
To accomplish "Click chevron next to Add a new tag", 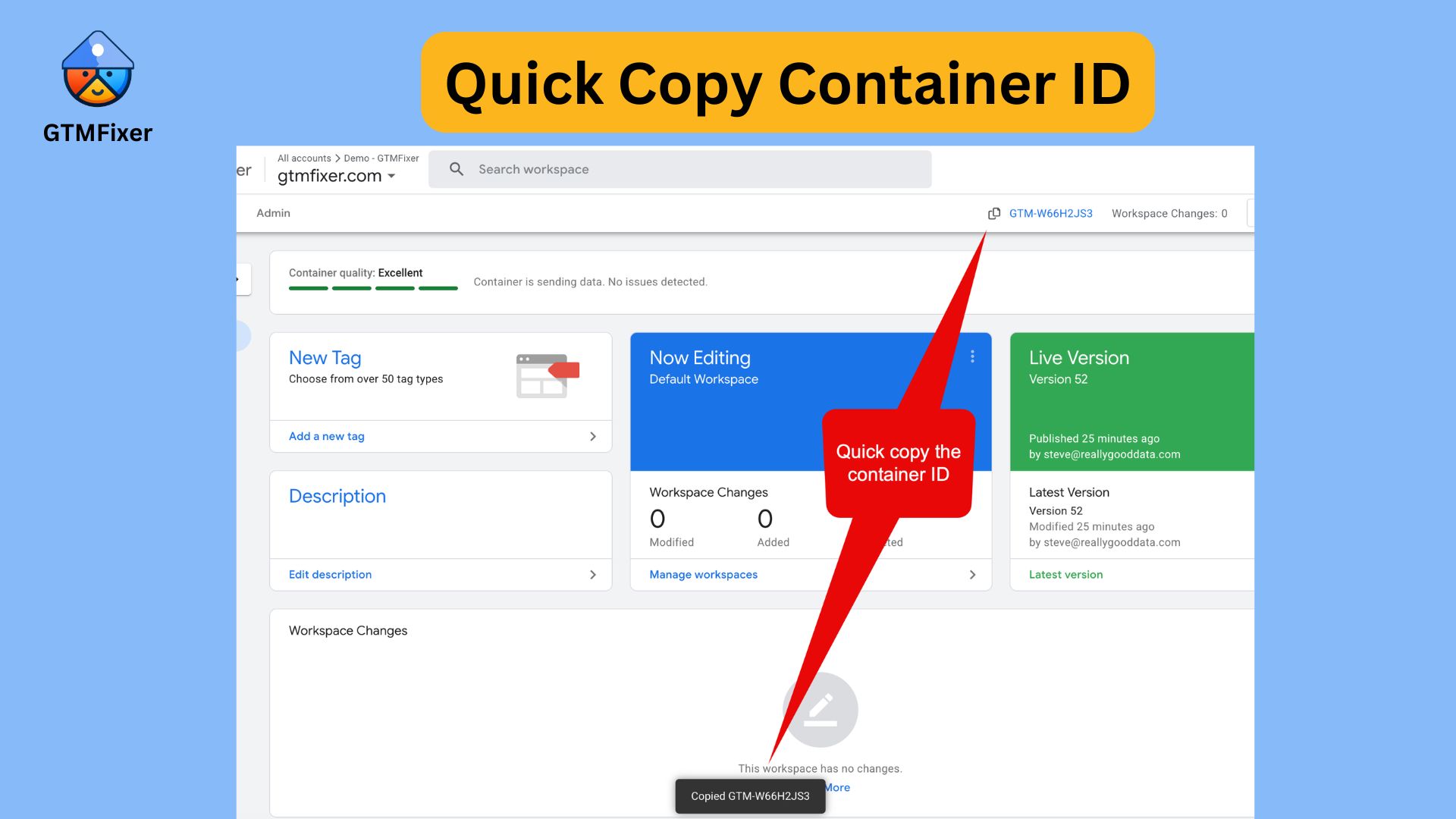I will (x=593, y=437).
